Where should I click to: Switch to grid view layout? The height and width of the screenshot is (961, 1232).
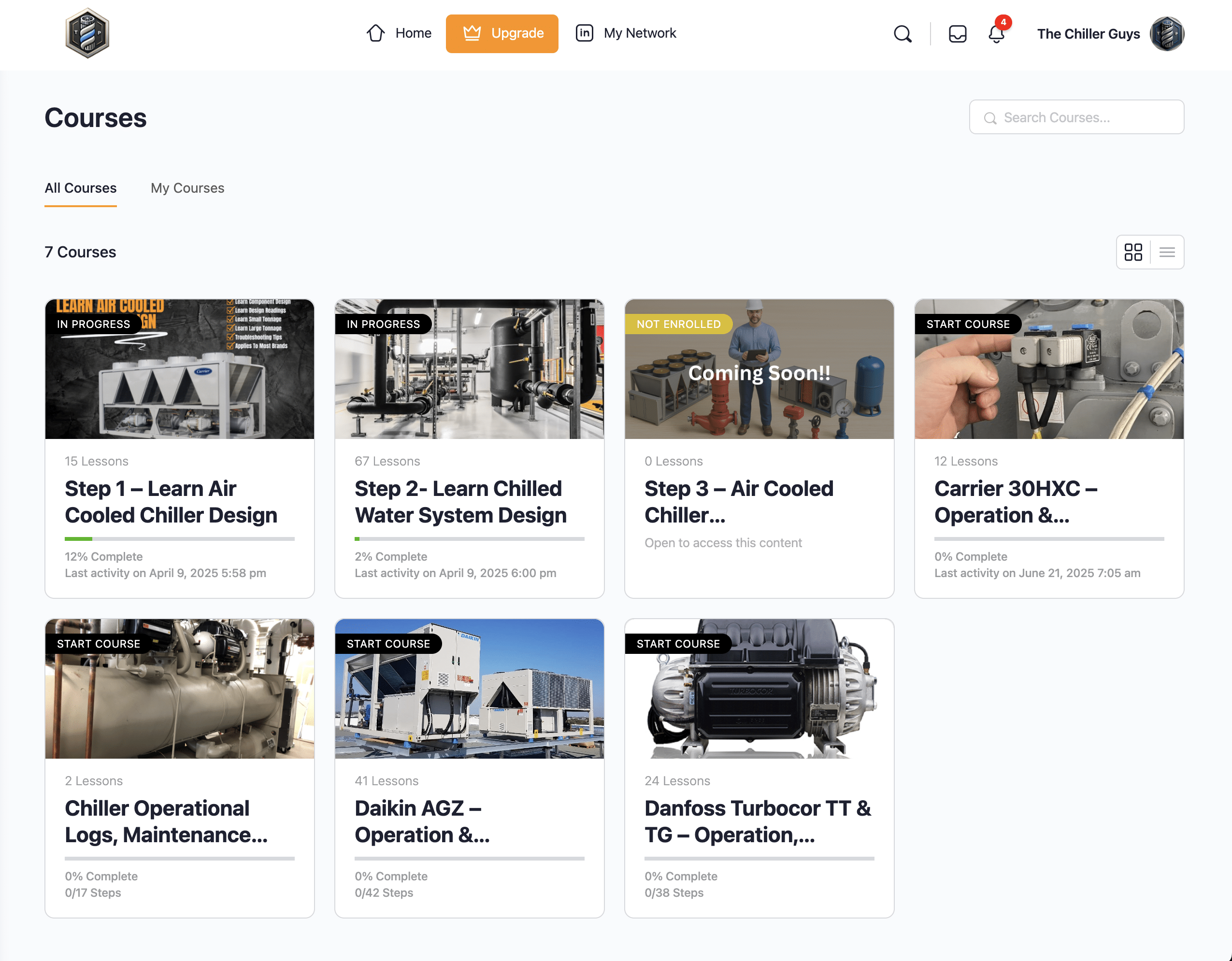point(1133,252)
